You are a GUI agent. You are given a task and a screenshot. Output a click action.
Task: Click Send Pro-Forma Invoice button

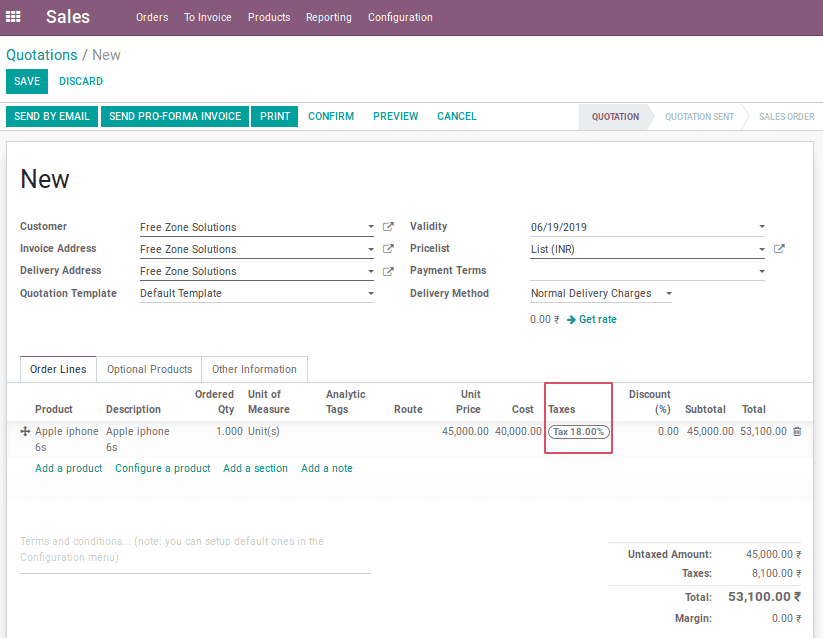coord(175,116)
